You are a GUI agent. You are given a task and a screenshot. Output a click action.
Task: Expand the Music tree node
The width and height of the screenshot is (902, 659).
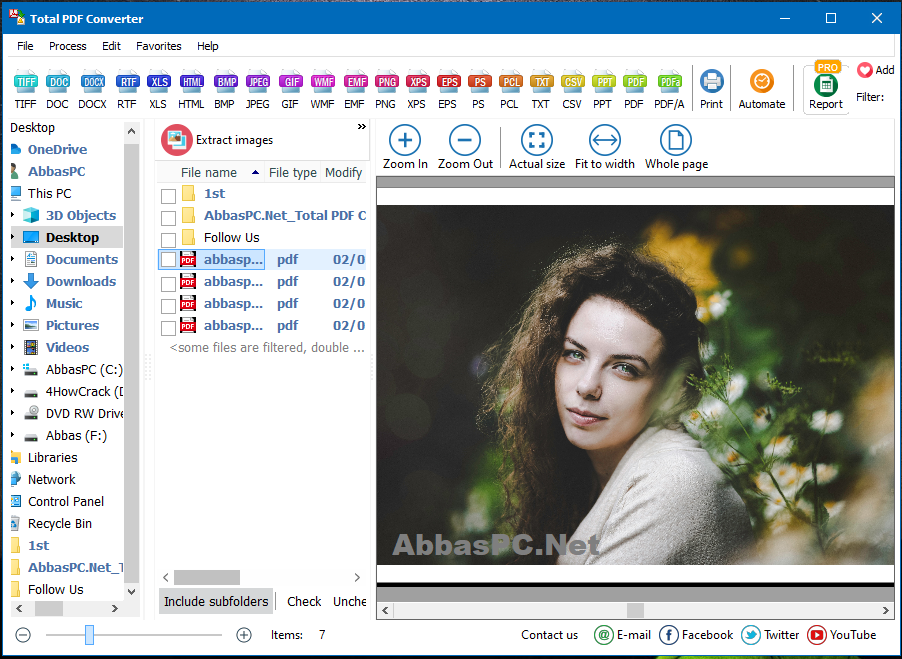click(13, 302)
